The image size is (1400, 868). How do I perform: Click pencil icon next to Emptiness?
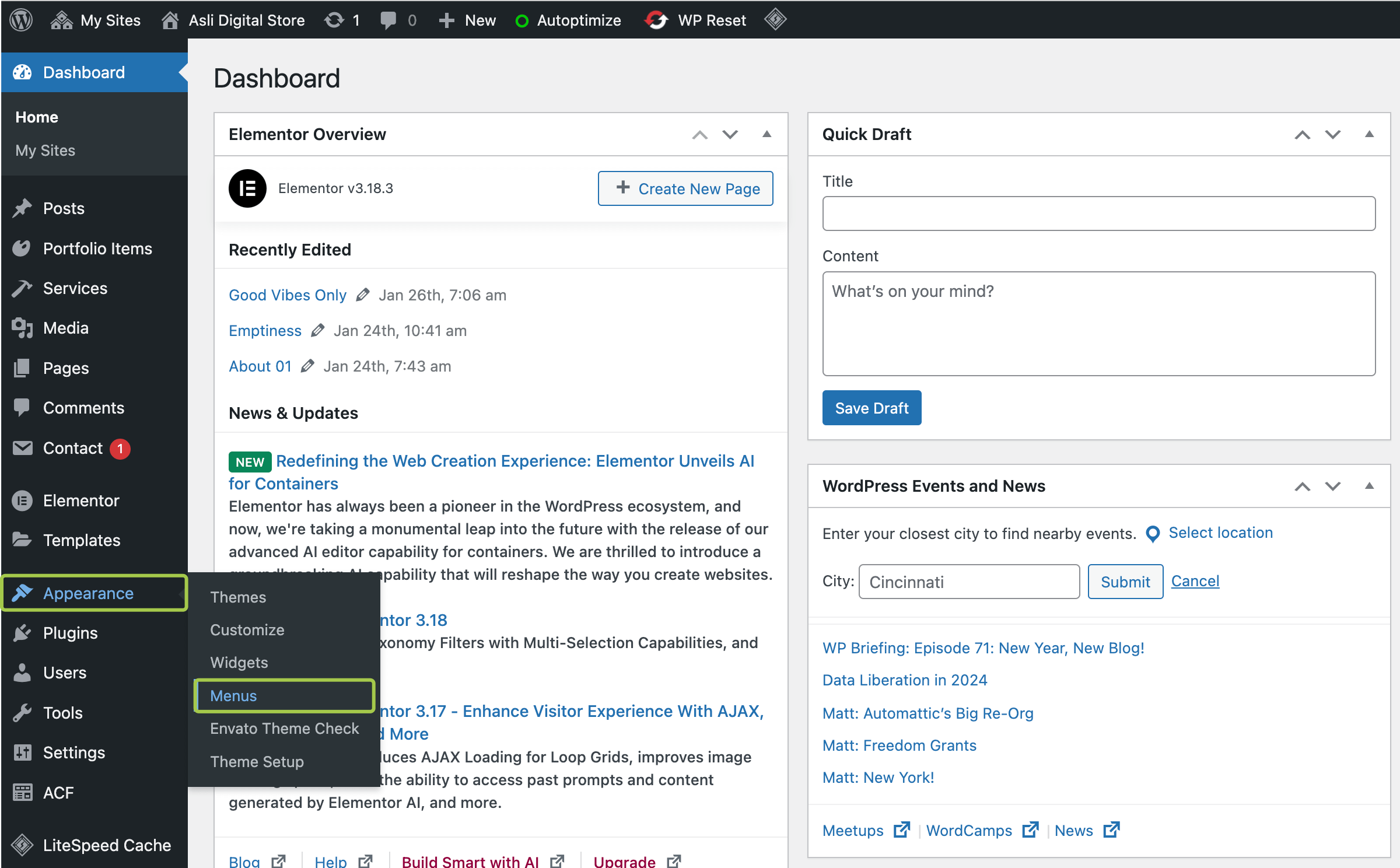[x=318, y=330]
